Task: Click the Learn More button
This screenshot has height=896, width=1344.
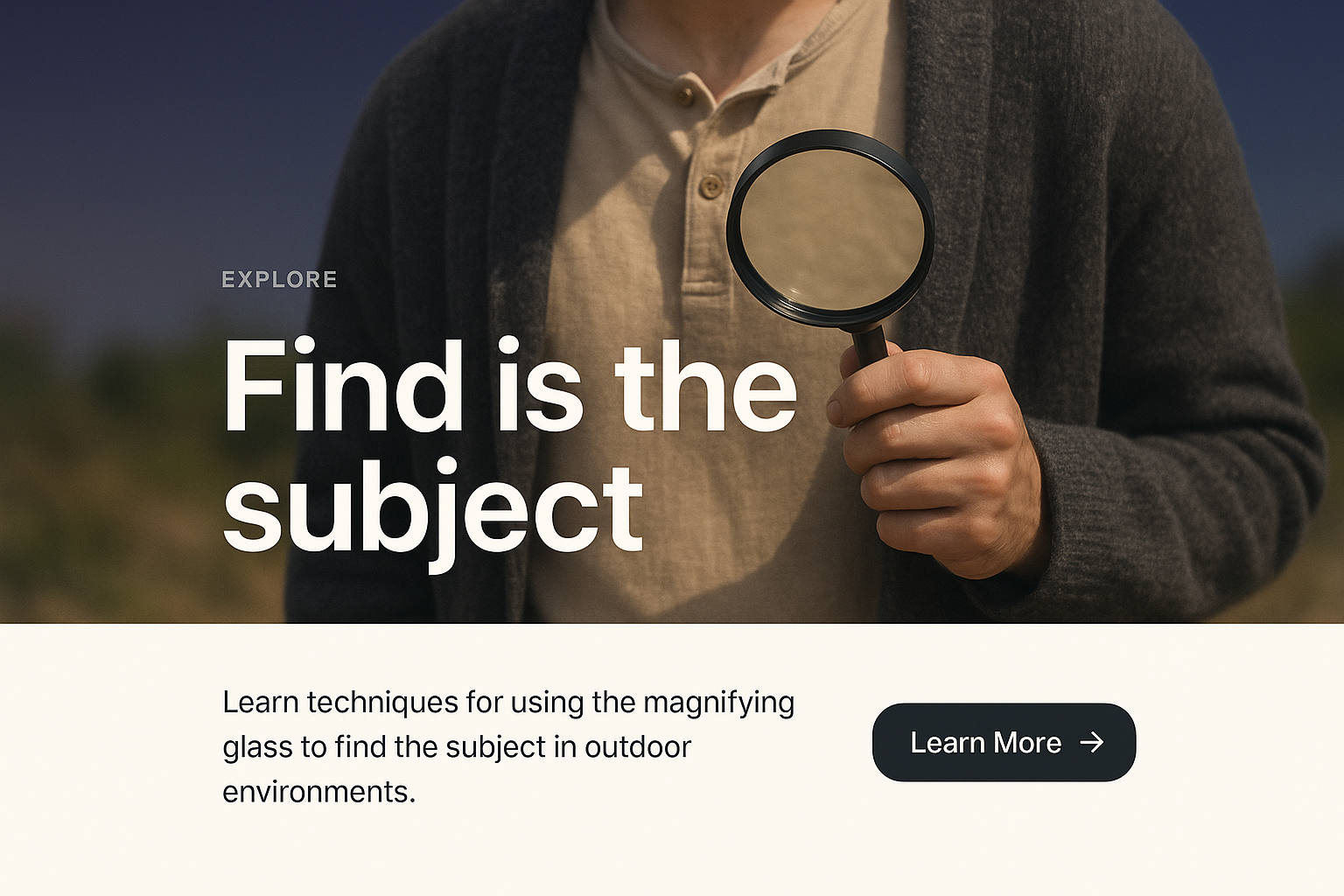Action: [1004, 742]
